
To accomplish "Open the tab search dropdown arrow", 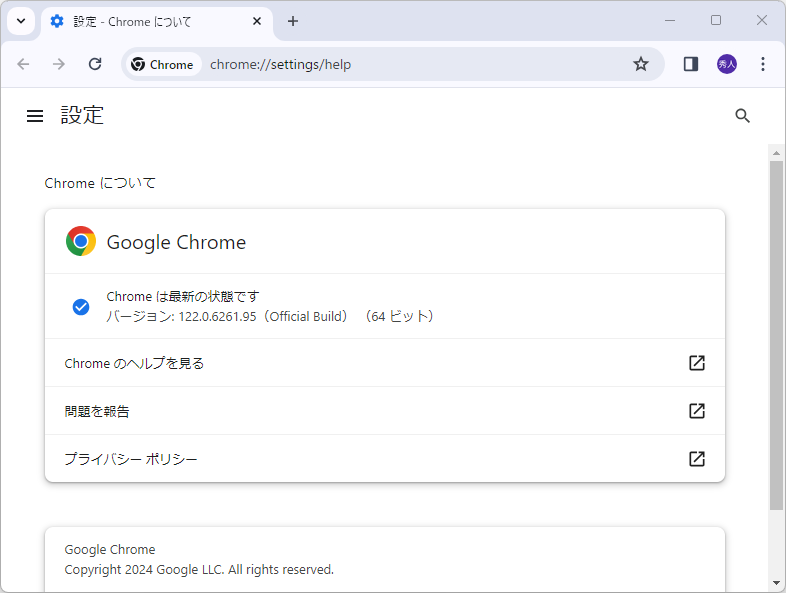I will click(x=21, y=21).
